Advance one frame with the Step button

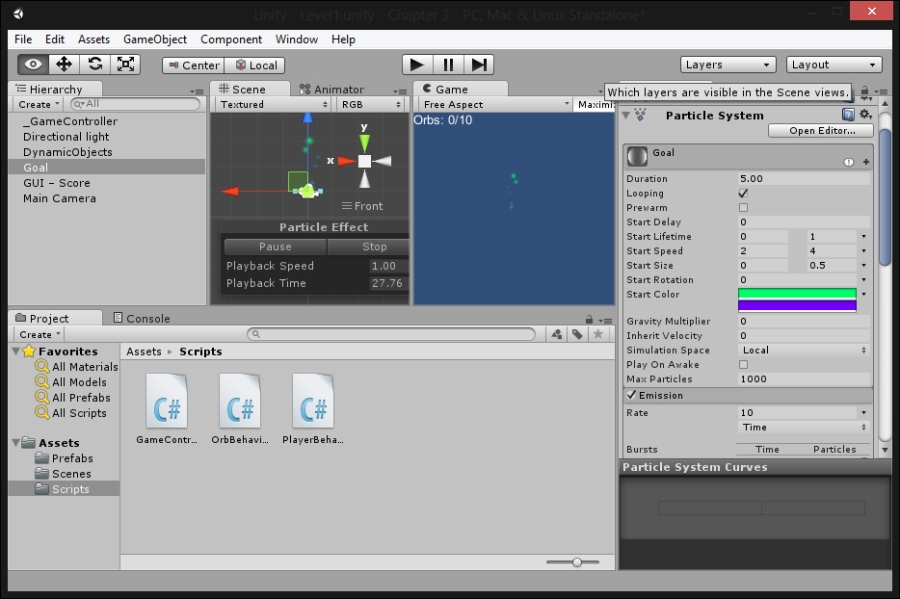click(x=479, y=65)
